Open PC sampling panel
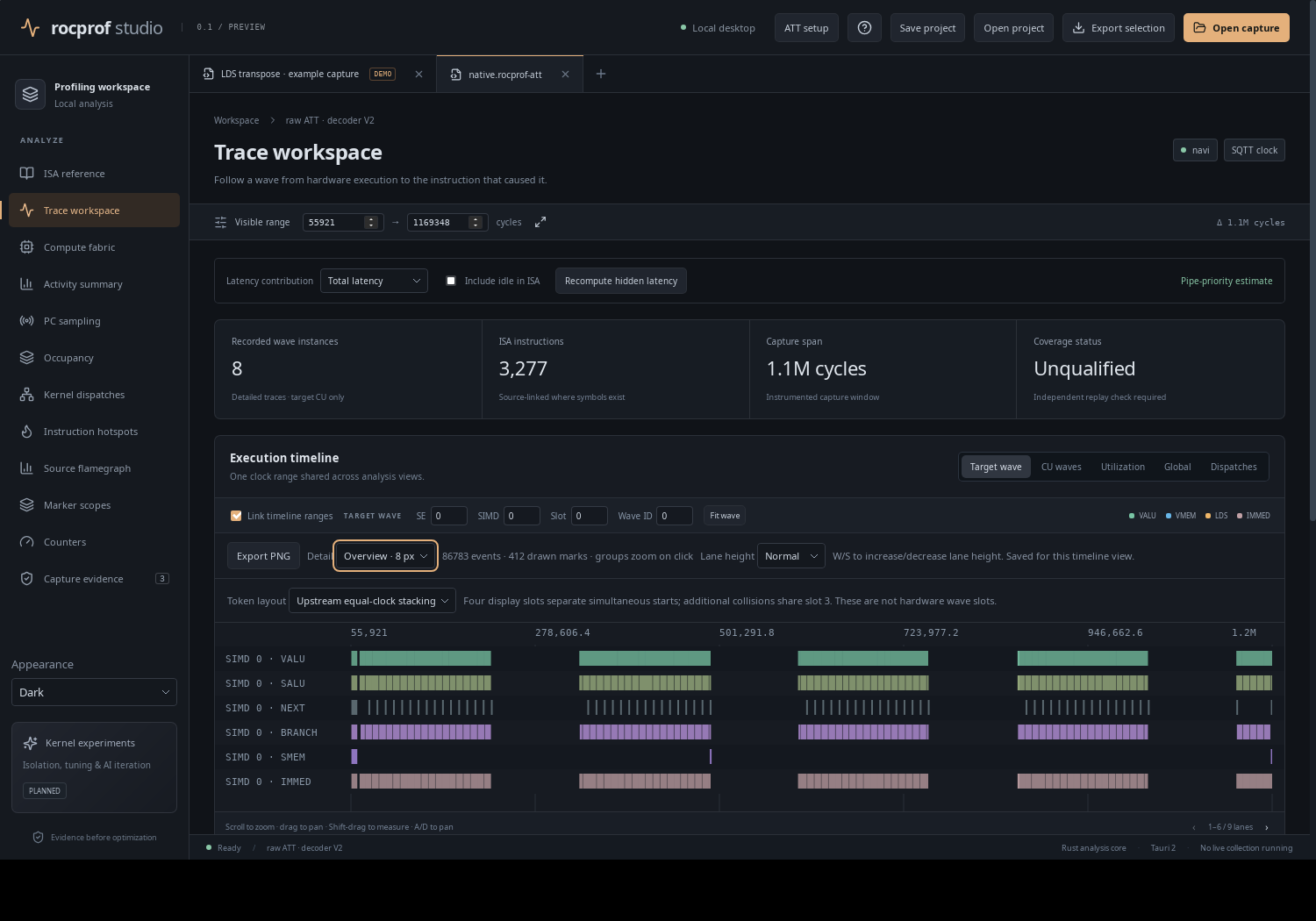Viewport: 1316px width, 921px height. pyautogui.click(x=94, y=321)
